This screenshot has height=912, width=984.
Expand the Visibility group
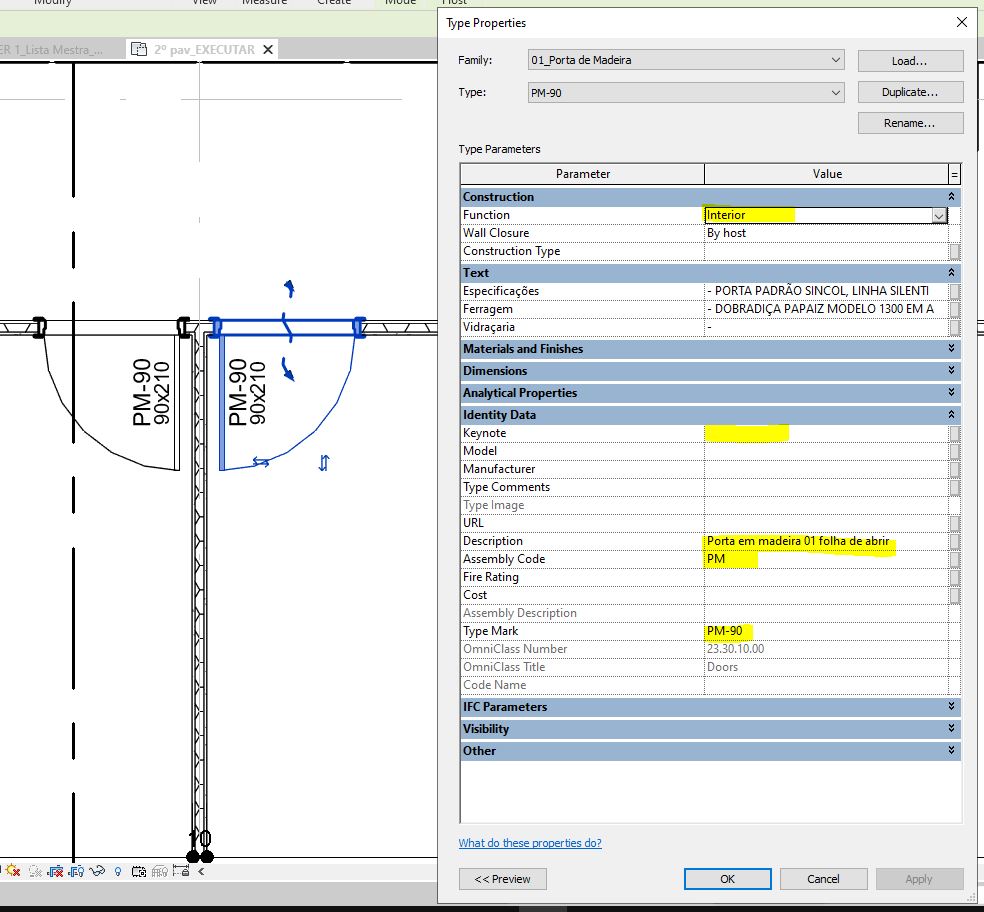pyautogui.click(x=951, y=728)
